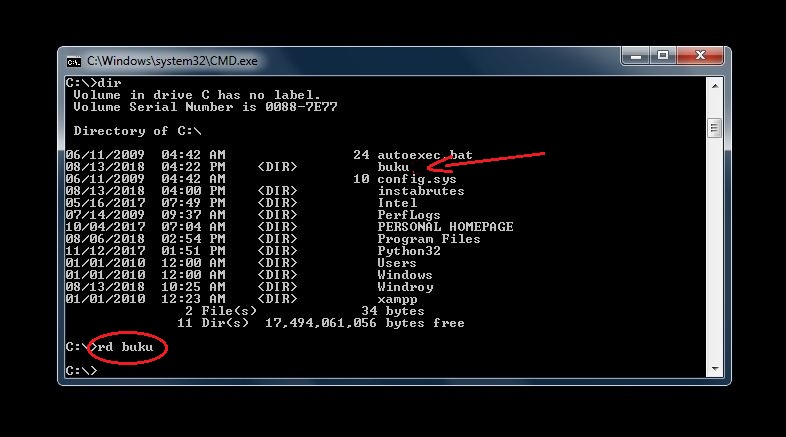Viewport: 786px width, 437px height.
Task: Click 'Volume Serial Number is 0088-7E77' line
Action: (205, 107)
